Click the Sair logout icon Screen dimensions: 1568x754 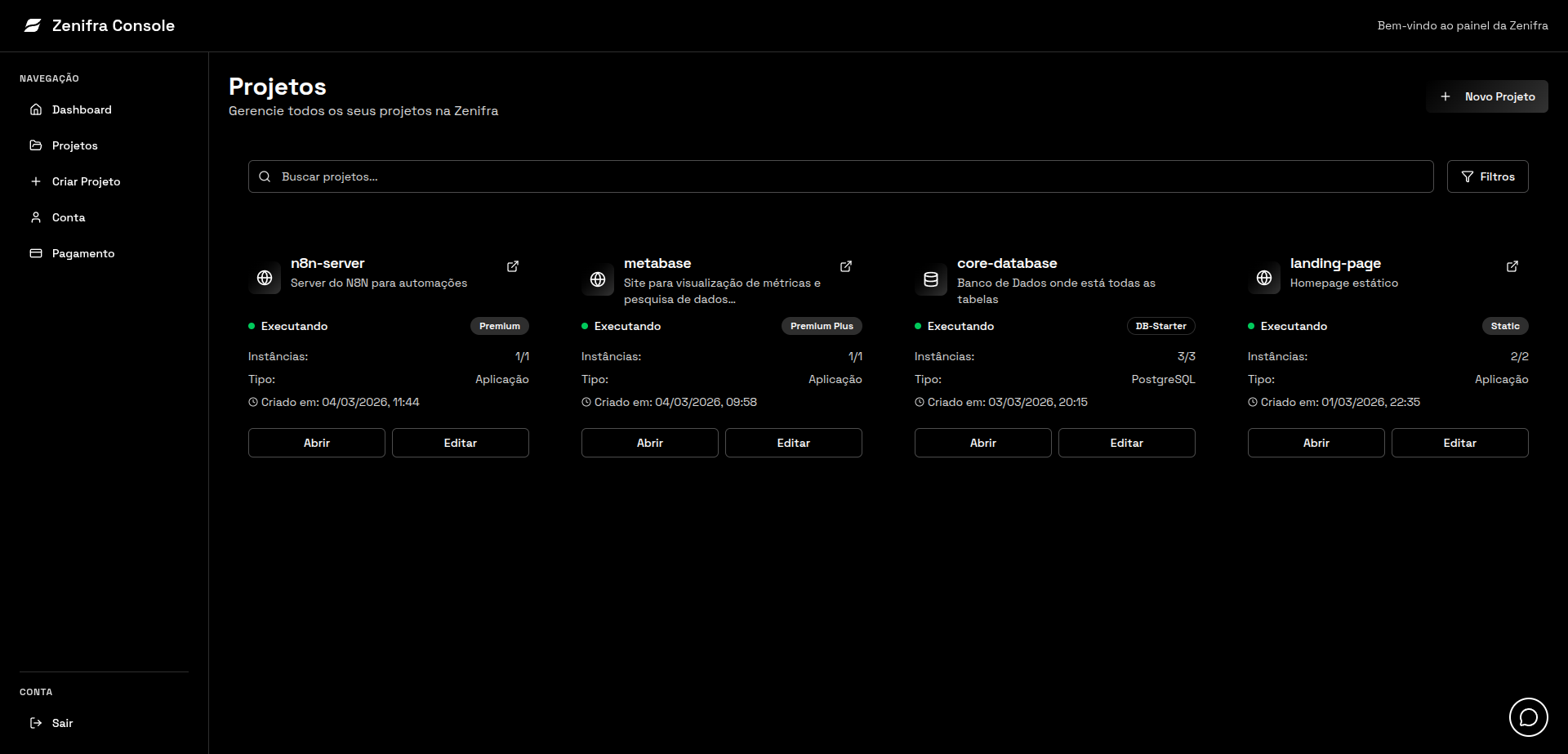tap(35, 722)
